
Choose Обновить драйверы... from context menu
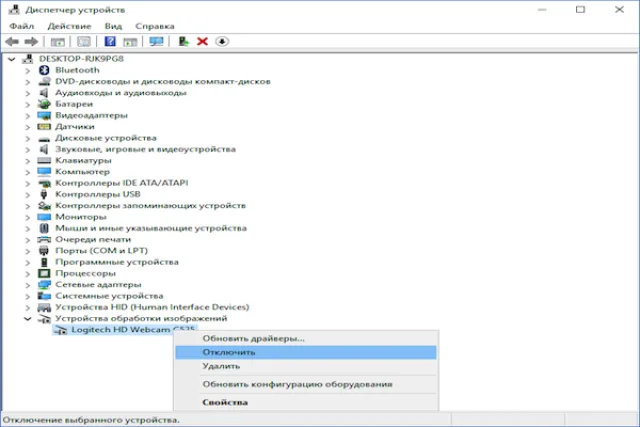(x=306, y=338)
